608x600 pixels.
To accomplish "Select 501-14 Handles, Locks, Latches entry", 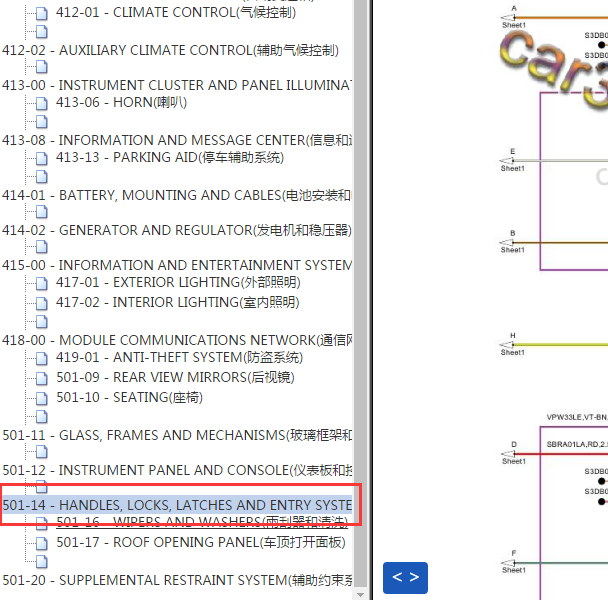I will (x=176, y=505).
